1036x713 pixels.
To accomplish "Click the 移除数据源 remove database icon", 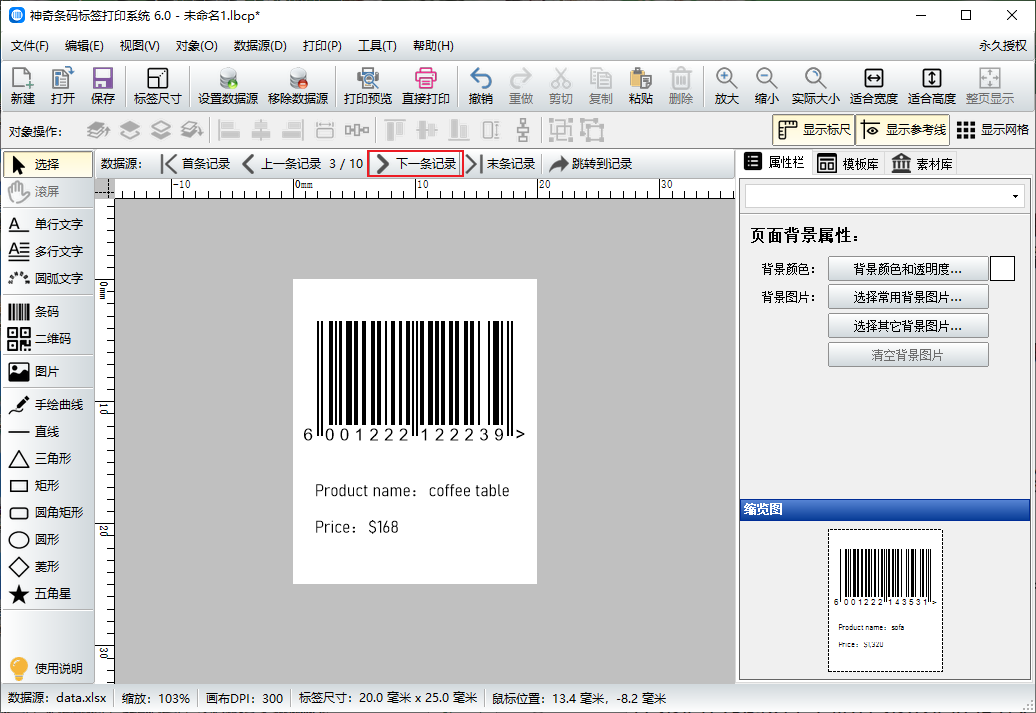I will click(298, 86).
